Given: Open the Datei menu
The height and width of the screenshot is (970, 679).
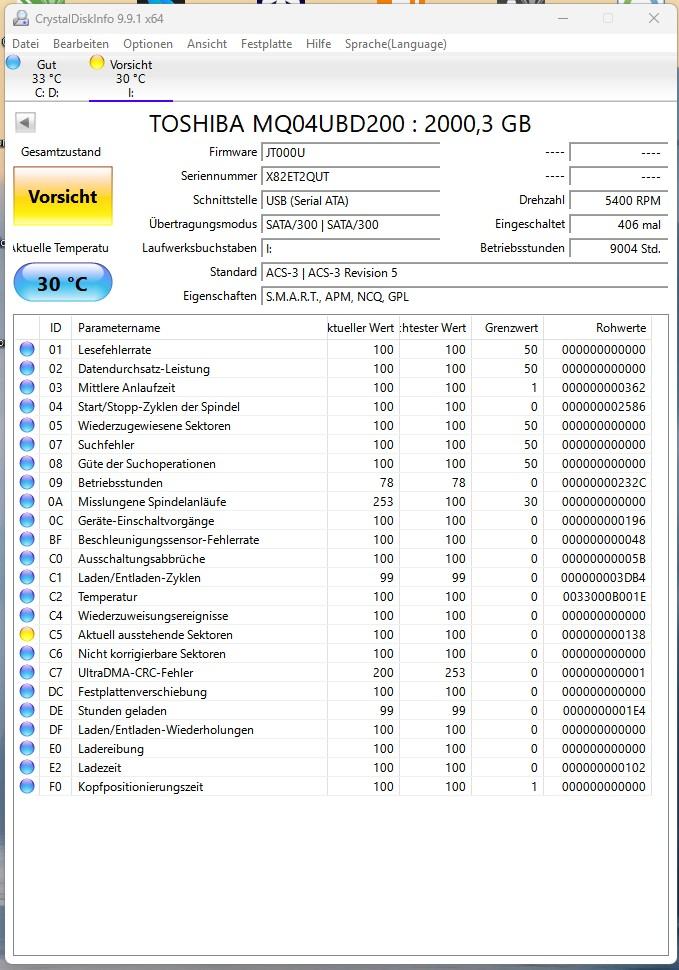Looking at the screenshot, I should pyautogui.click(x=25, y=44).
